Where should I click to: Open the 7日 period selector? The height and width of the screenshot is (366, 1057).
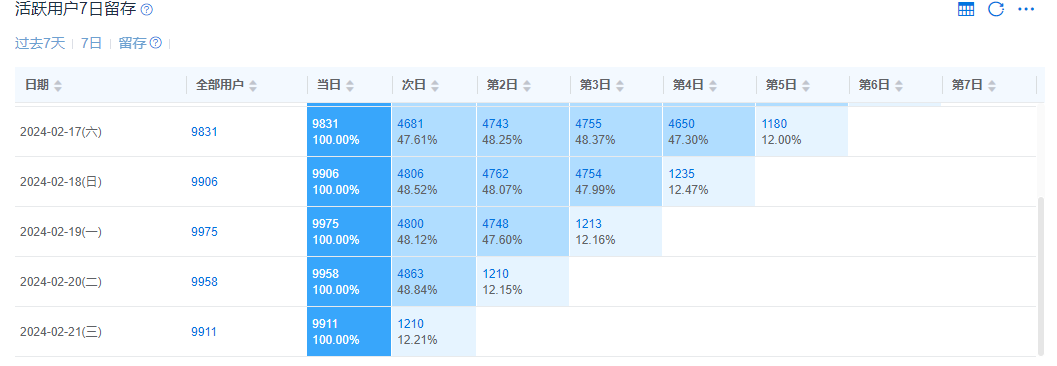[x=91, y=43]
